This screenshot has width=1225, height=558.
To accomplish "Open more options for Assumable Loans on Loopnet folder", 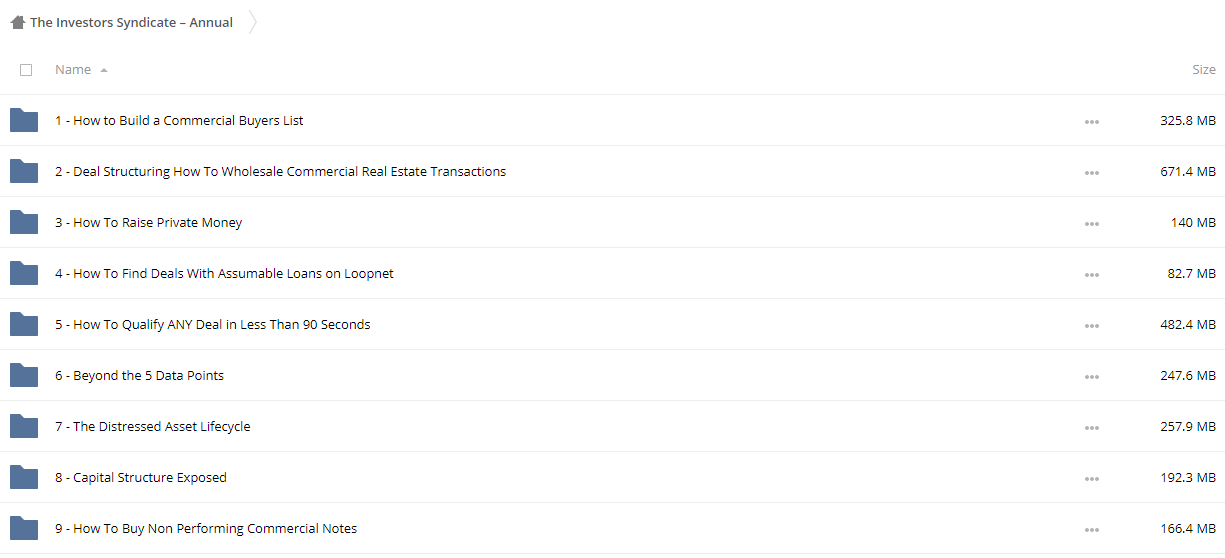I will click(x=1091, y=275).
